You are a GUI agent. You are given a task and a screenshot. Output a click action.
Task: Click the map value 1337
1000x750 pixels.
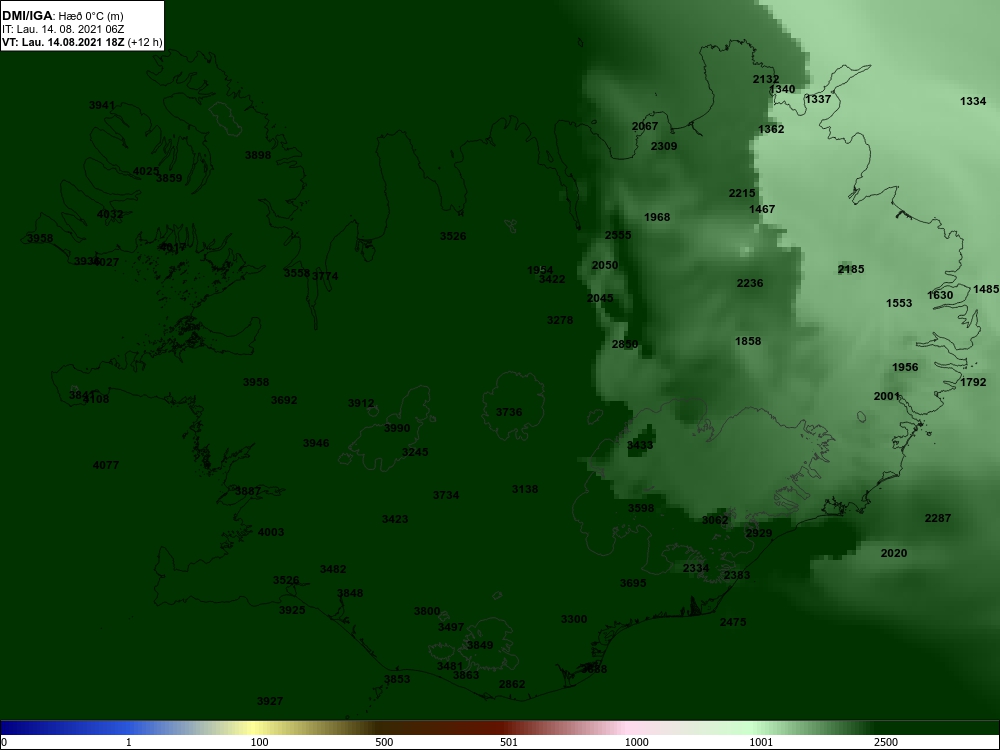[x=818, y=99]
